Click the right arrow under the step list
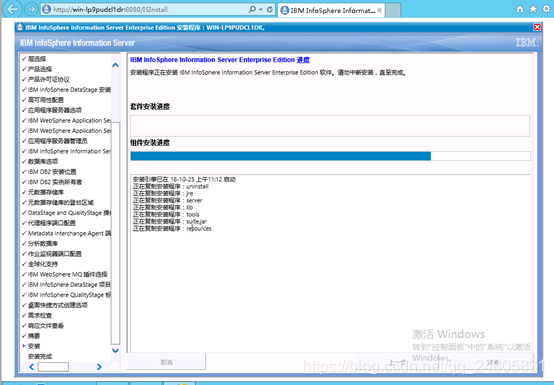 point(99,367)
